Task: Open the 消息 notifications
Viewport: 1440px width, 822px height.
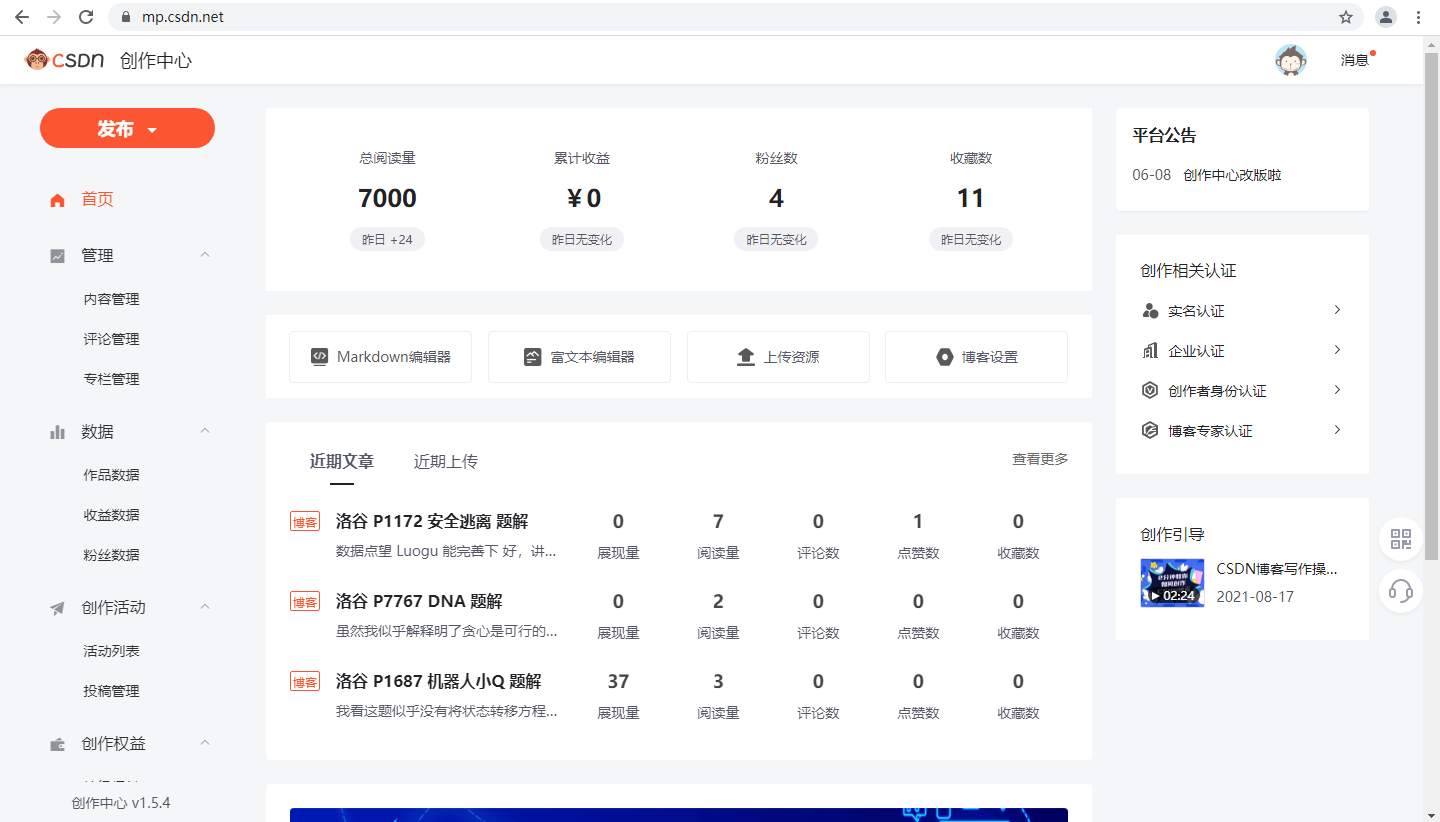Action: click(x=1354, y=60)
